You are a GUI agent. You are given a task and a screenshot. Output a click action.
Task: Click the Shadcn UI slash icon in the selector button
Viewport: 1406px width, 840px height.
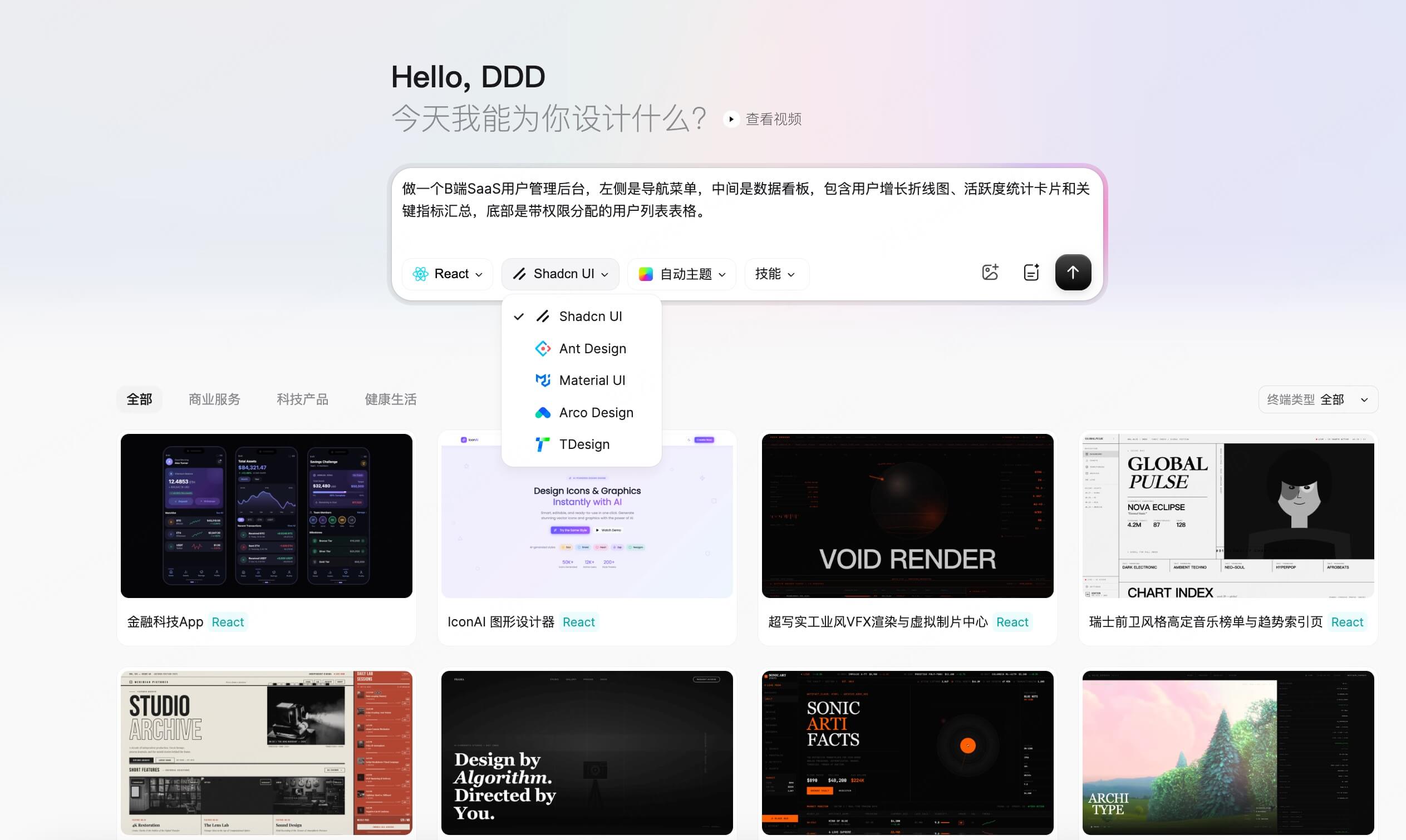tap(519, 274)
